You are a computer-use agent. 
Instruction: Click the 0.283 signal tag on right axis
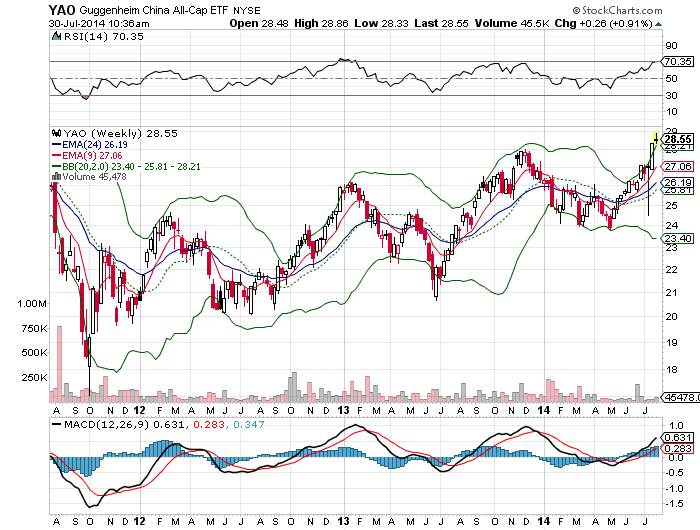(678, 448)
